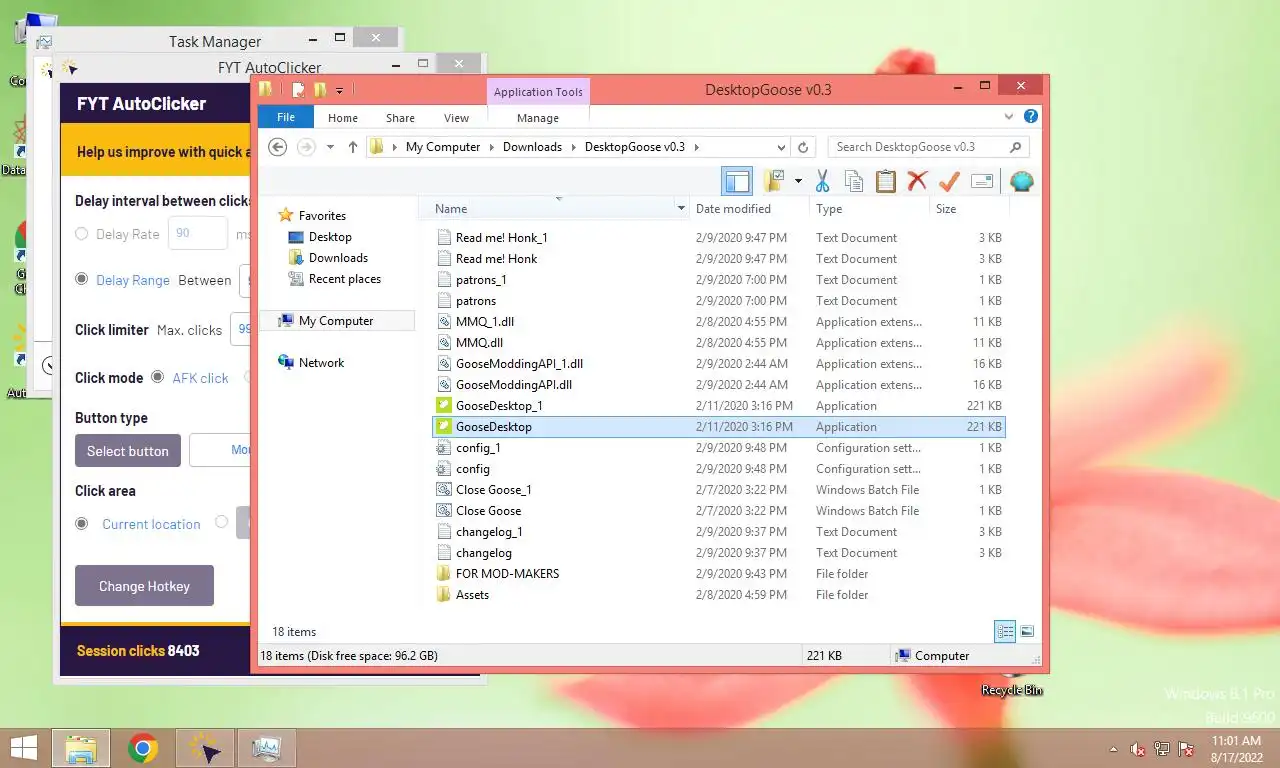Click the Change Hotkey button
Screen dimensions: 1280x768
pyautogui.click(x=144, y=586)
